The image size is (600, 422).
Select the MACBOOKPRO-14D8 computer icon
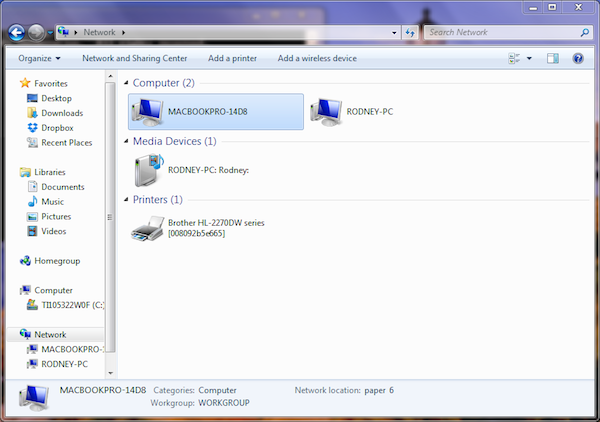147,112
